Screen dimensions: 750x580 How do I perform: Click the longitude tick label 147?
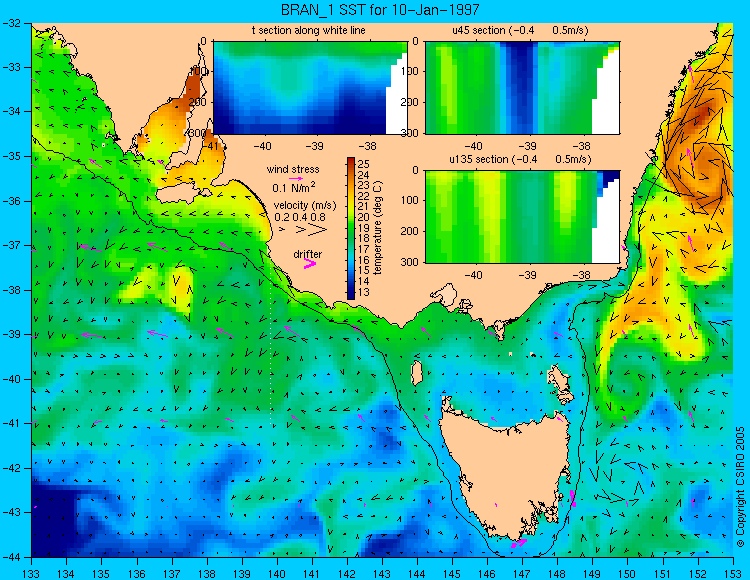[x=522, y=574]
